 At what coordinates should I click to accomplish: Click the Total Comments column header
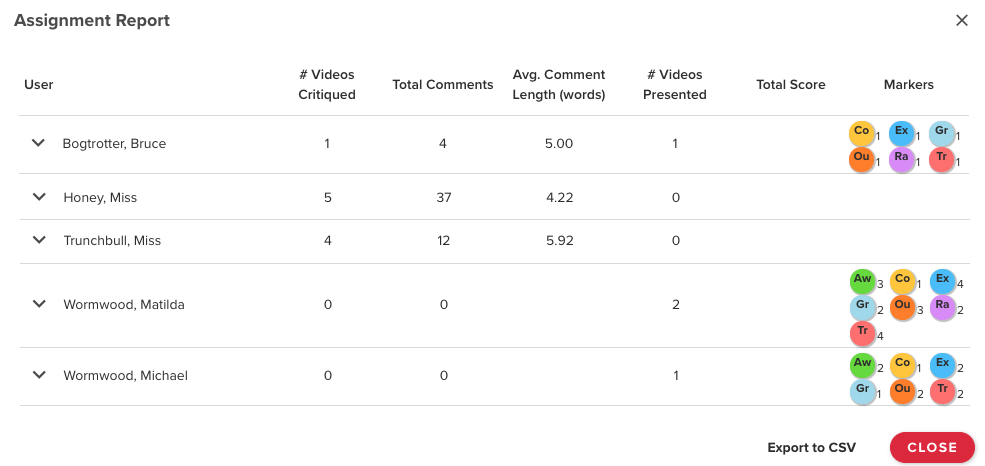click(443, 85)
